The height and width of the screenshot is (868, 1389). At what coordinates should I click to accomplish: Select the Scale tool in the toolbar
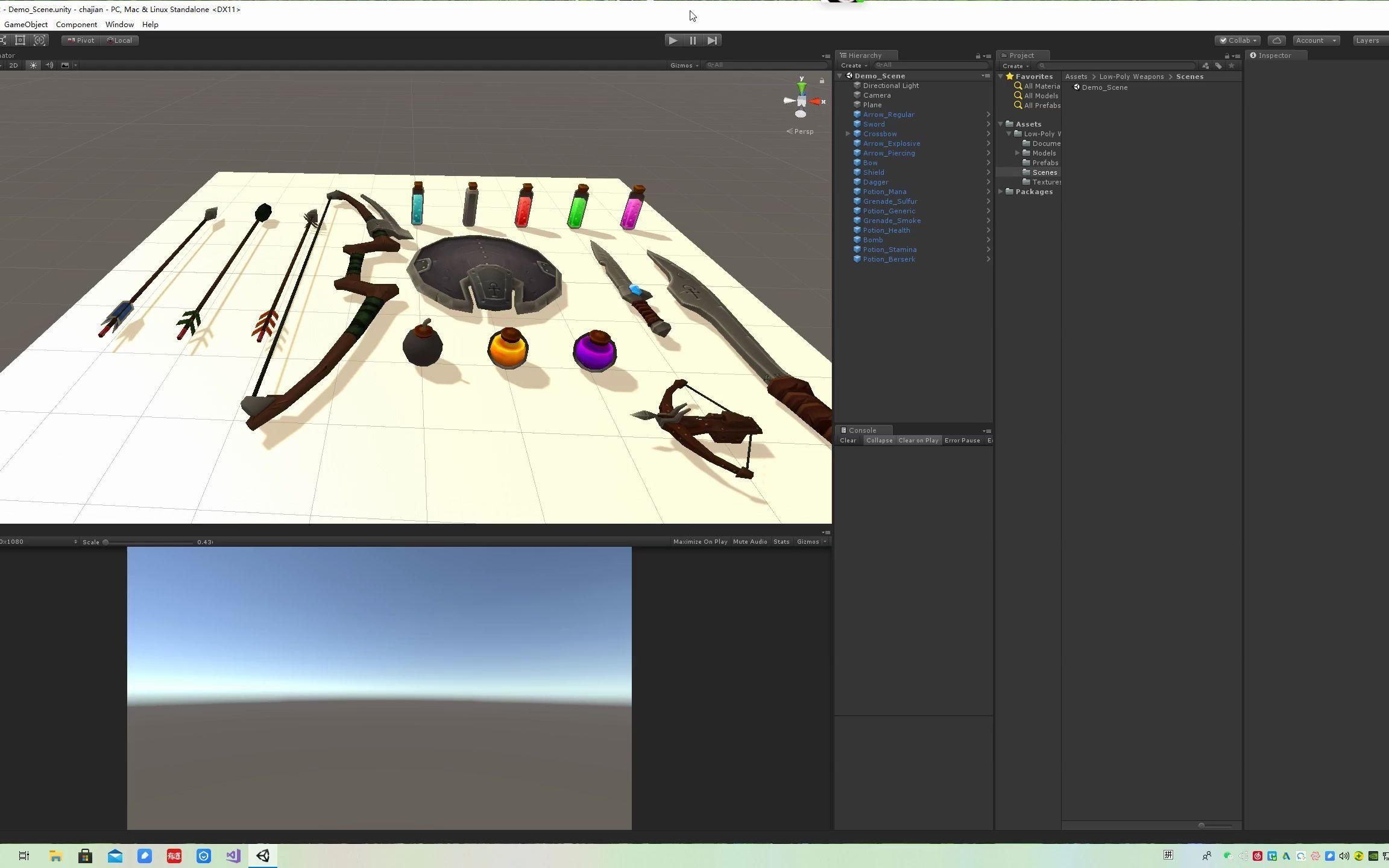pos(4,40)
